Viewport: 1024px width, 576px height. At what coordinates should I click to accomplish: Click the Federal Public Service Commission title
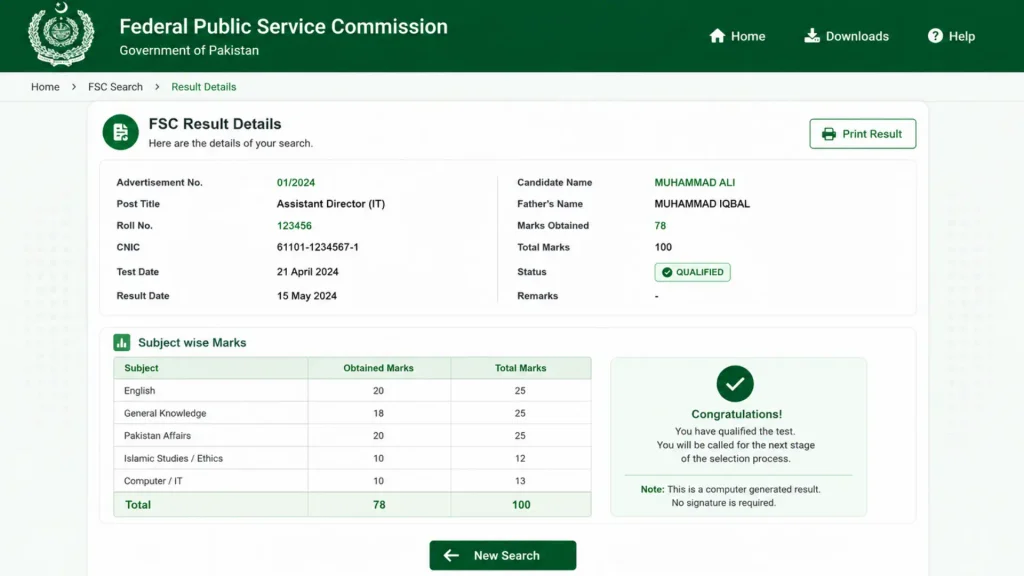click(x=283, y=27)
